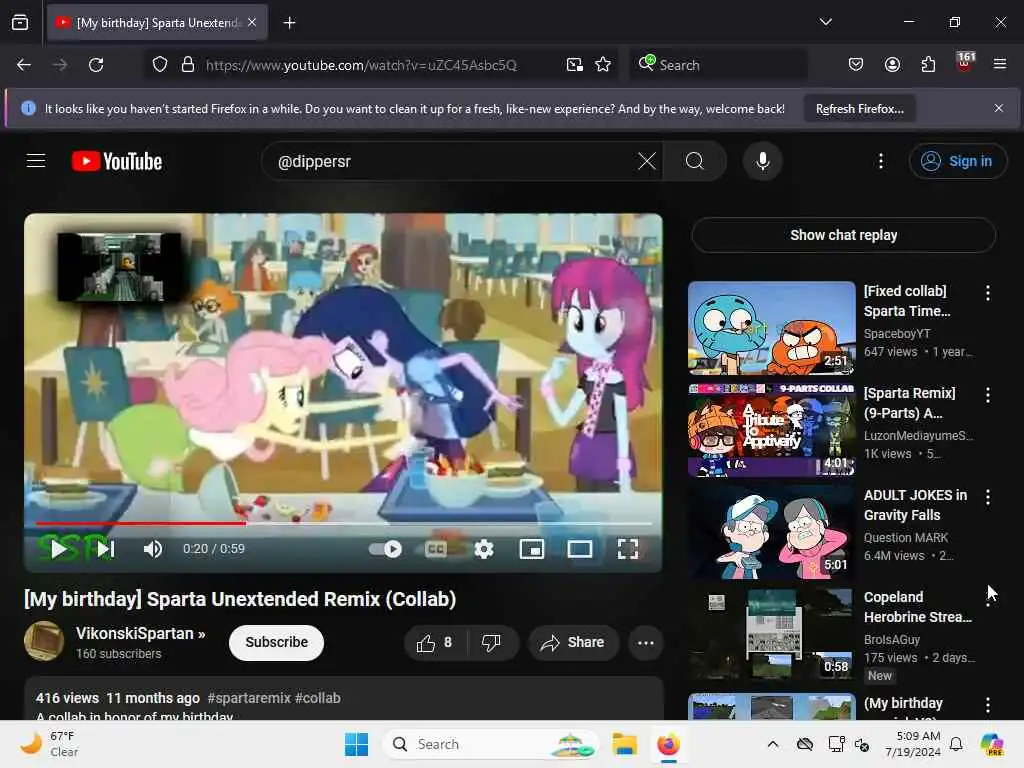Open tracking protection shield icon
The width and height of the screenshot is (1024, 768).
160,65
